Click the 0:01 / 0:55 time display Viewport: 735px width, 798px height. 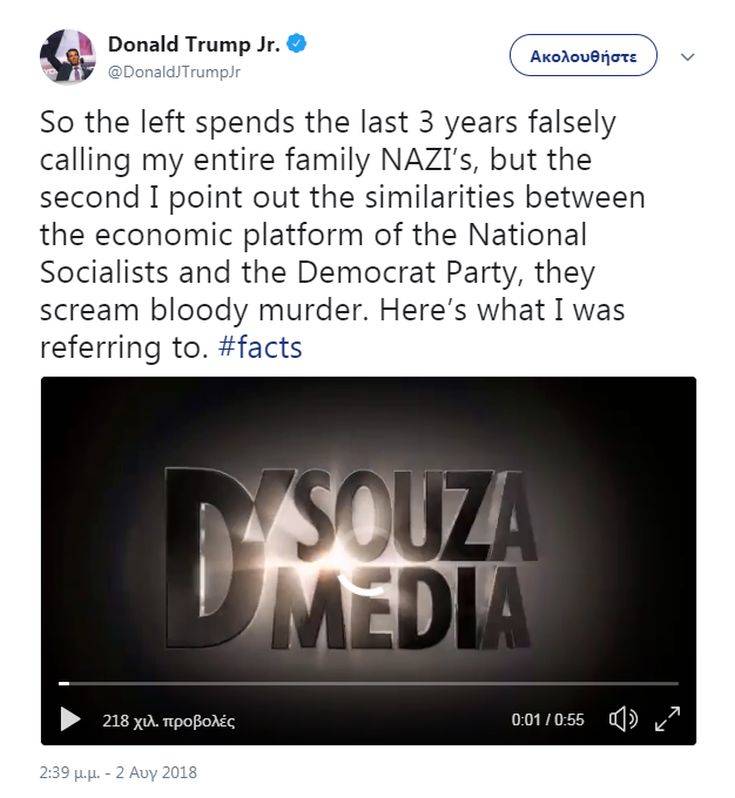point(547,720)
